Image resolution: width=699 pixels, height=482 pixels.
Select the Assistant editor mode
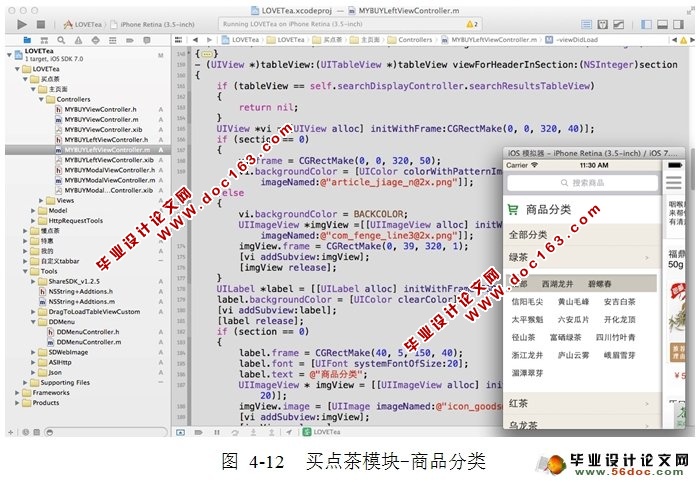603,24
